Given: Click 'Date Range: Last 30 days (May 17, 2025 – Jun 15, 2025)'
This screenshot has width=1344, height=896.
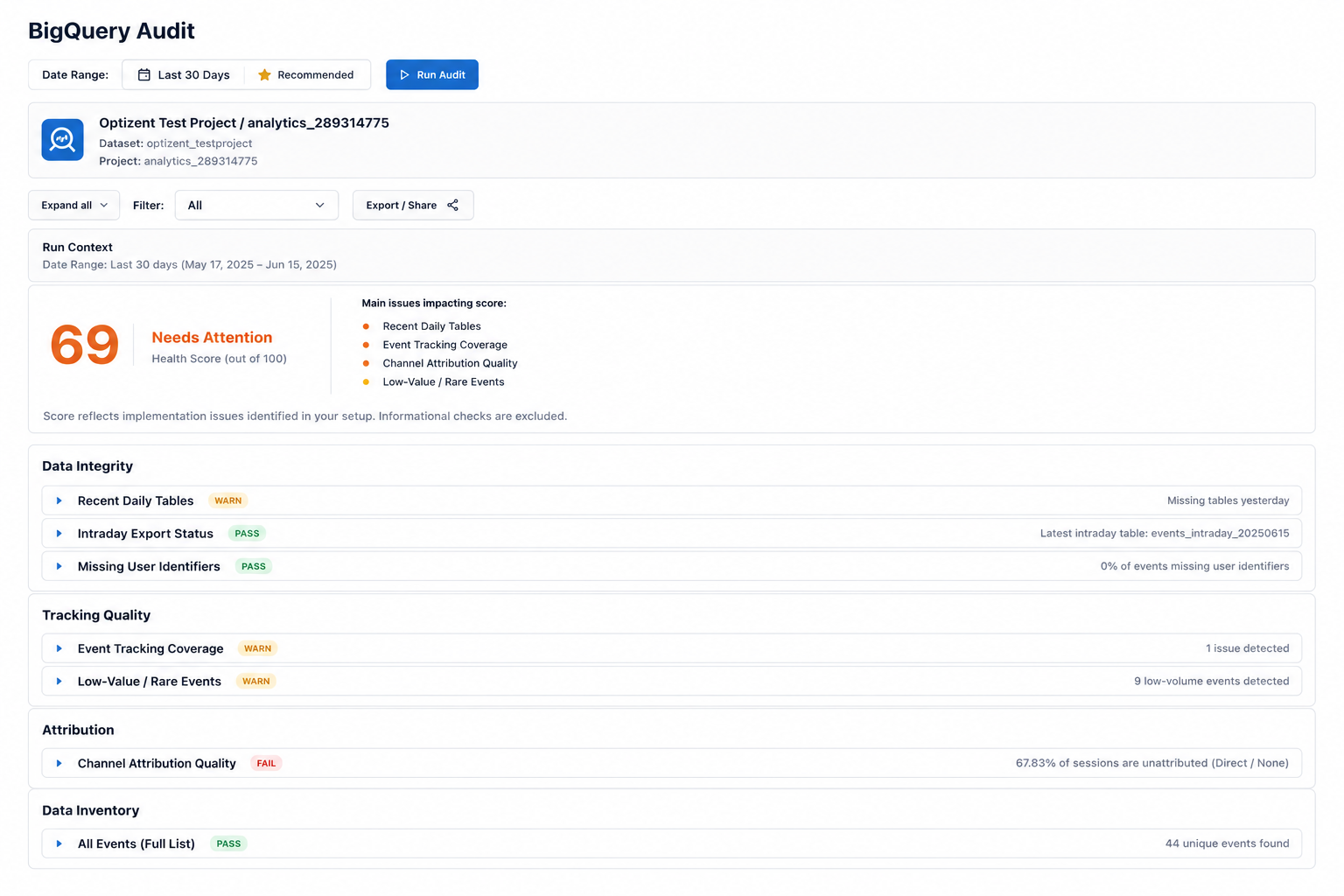Looking at the screenshot, I should pyautogui.click(x=189, y=264).
